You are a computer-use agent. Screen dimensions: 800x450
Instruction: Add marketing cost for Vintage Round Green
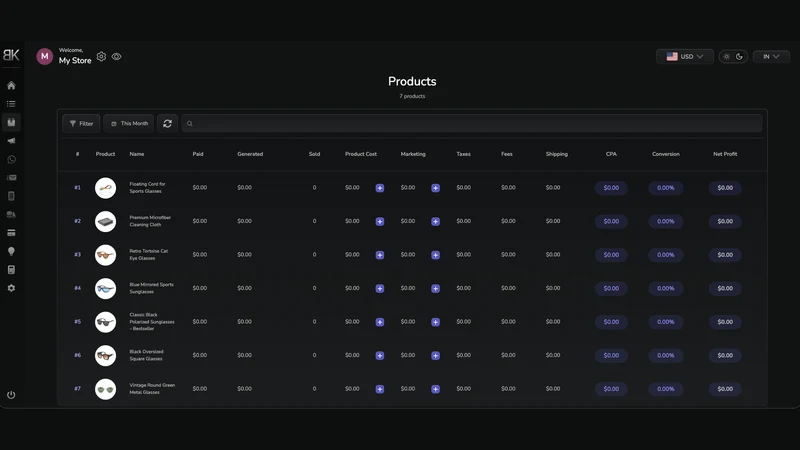(435, 389)
